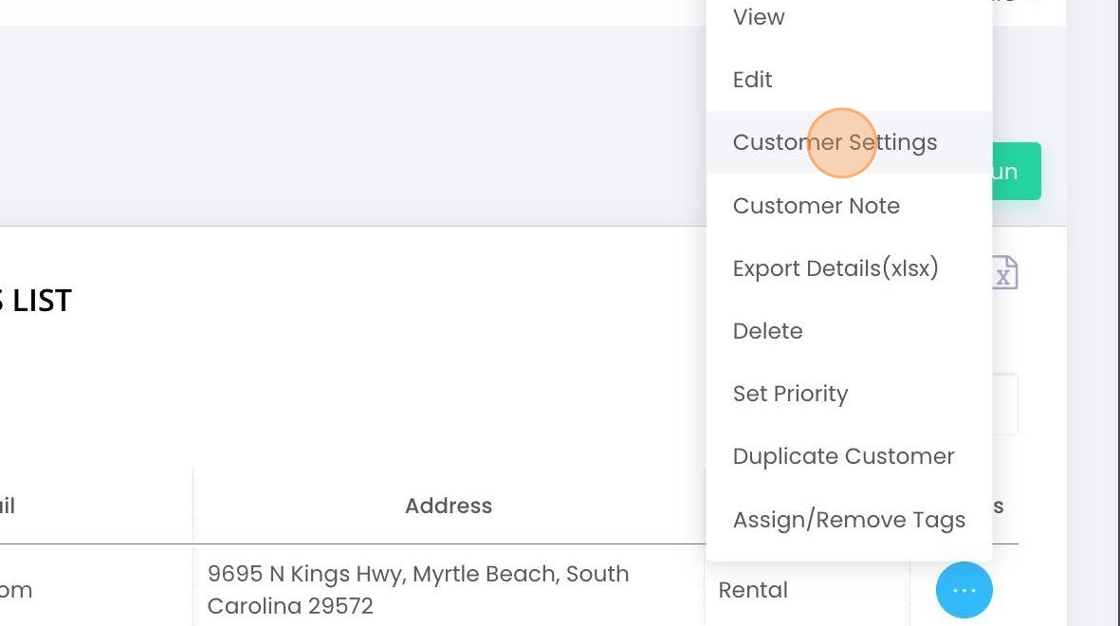This screenshot has width=1120, height=626.
Task: Click the 9695 N Kings Hwy address cell
Action: click(418, 590)
